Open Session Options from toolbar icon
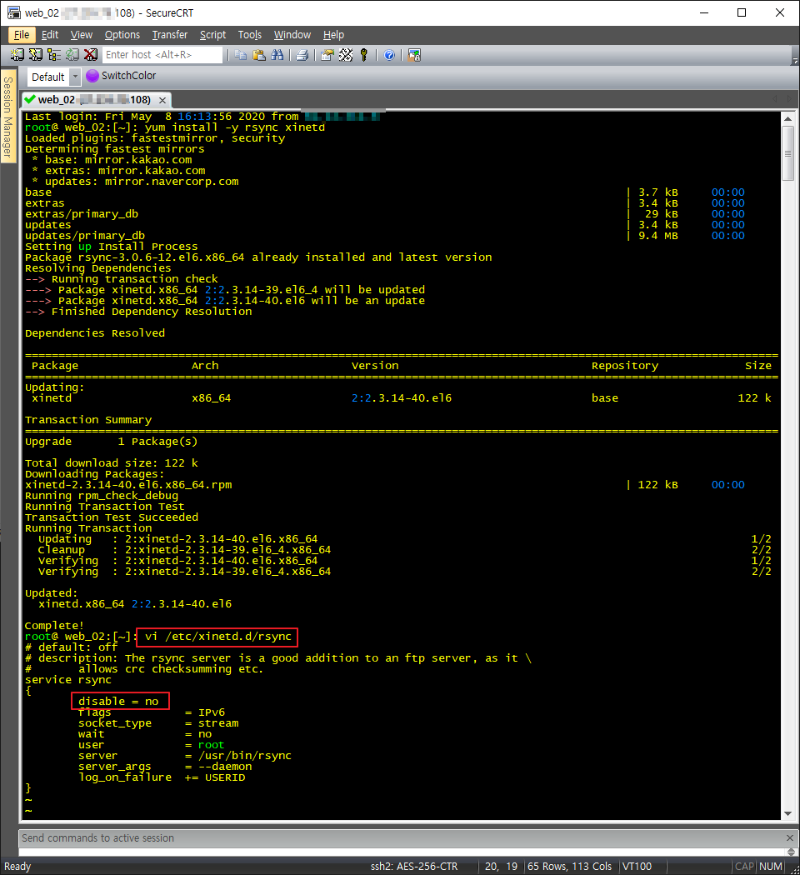 327,55
